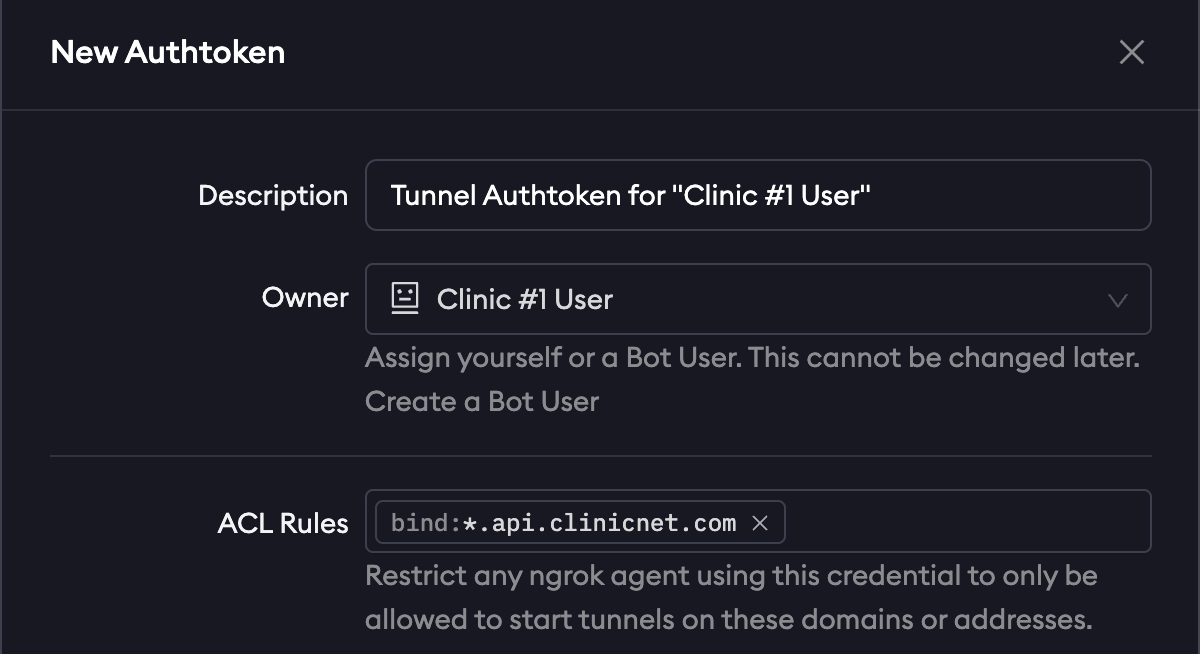Click the "ACL Rules" field label
This screenshot has height=654, width=1200.
pos(283,523)
